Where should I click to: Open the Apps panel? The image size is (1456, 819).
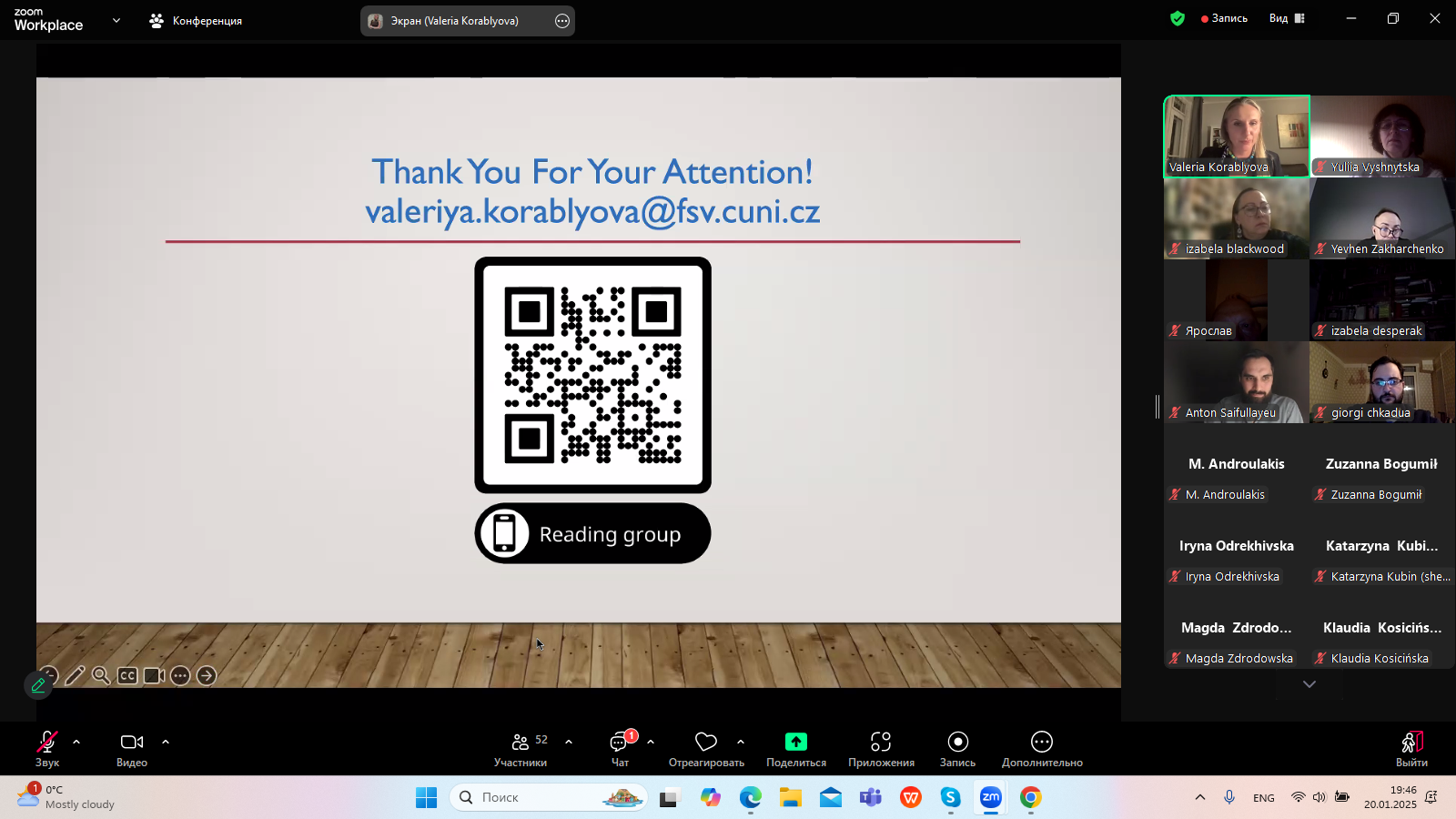(880, 749)
